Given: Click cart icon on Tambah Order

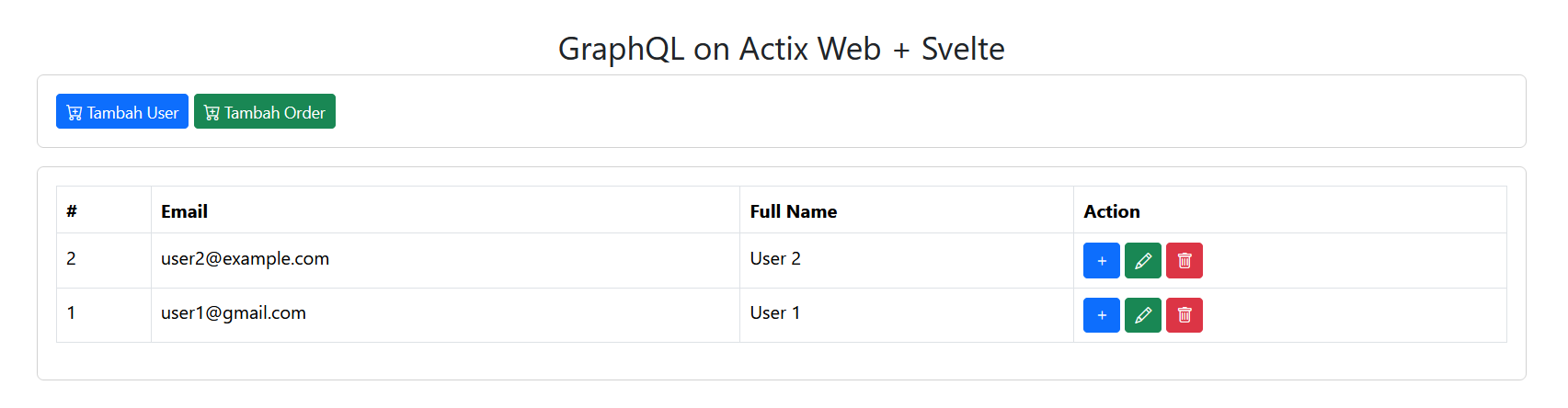Looking at the screenshot, I should point(212,113).
